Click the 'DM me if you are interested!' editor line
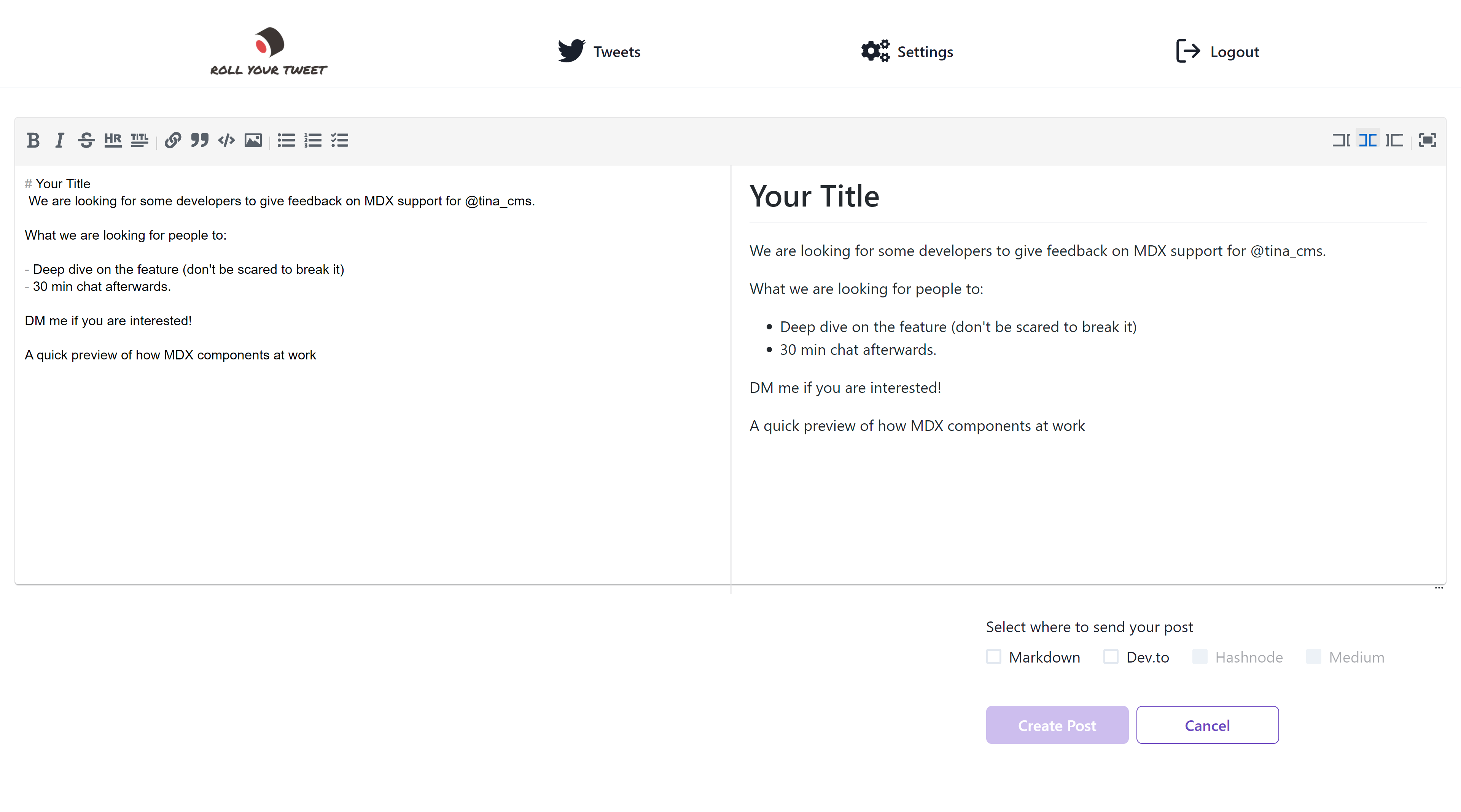The height and width of the screenshot is (812, 1461). point(108,321)
